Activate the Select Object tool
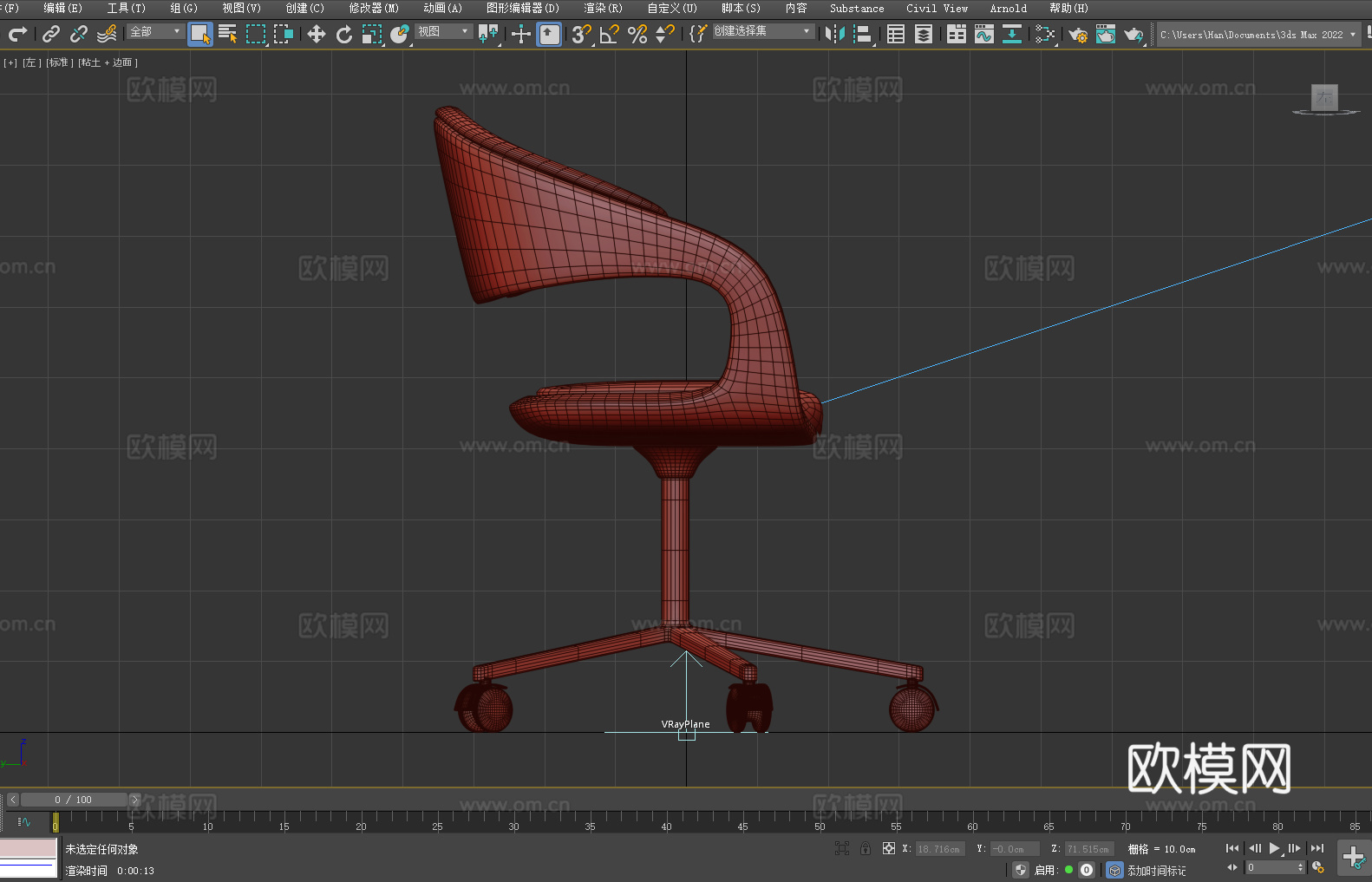The image size is (1372, 882). pyautogui.click(x=200, y=34)
